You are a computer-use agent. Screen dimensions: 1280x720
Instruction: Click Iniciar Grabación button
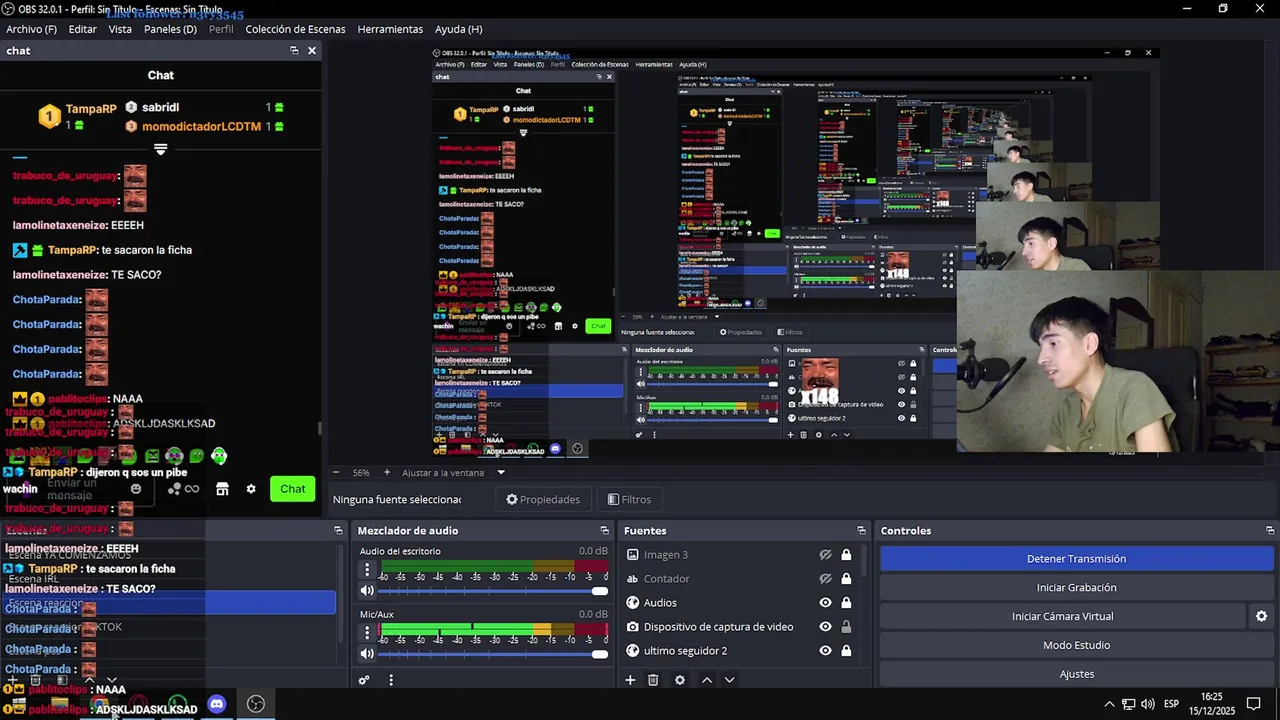1076,588
